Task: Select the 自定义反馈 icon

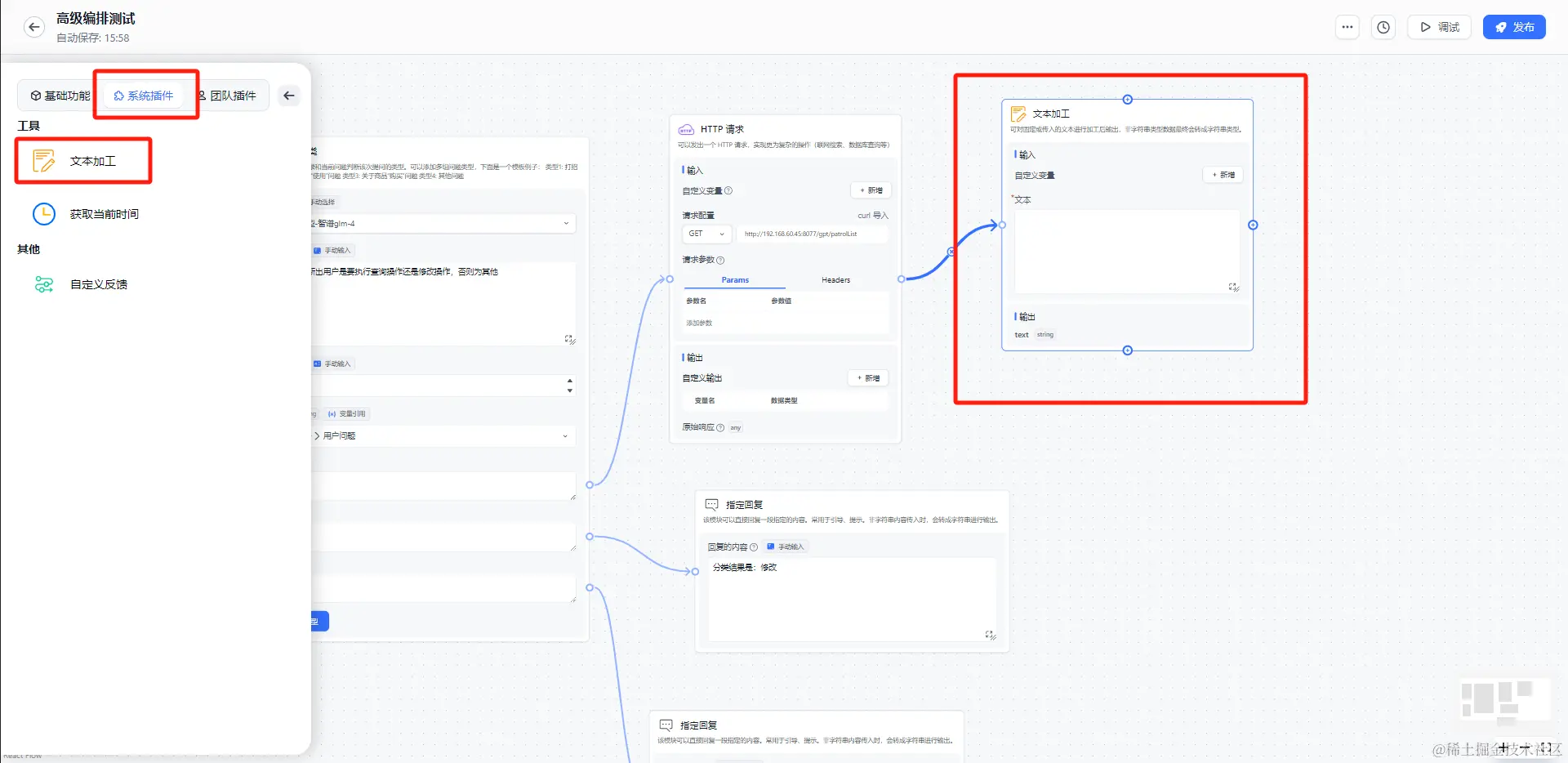Action: point(44,284)
